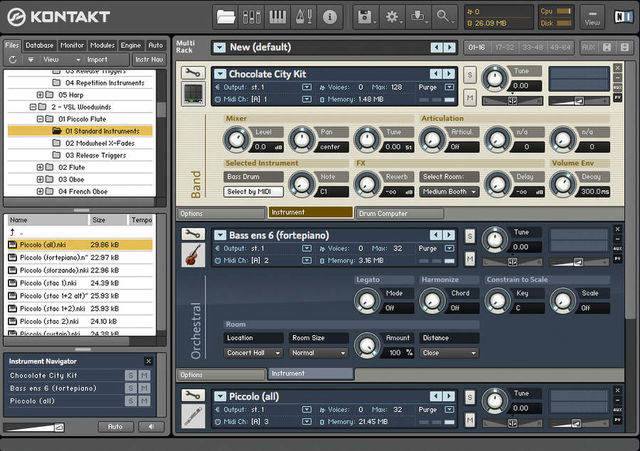Screen dimensions: 640x451
Task: Open Room Size Normal dropdown
Action: [x=318, y=353]
